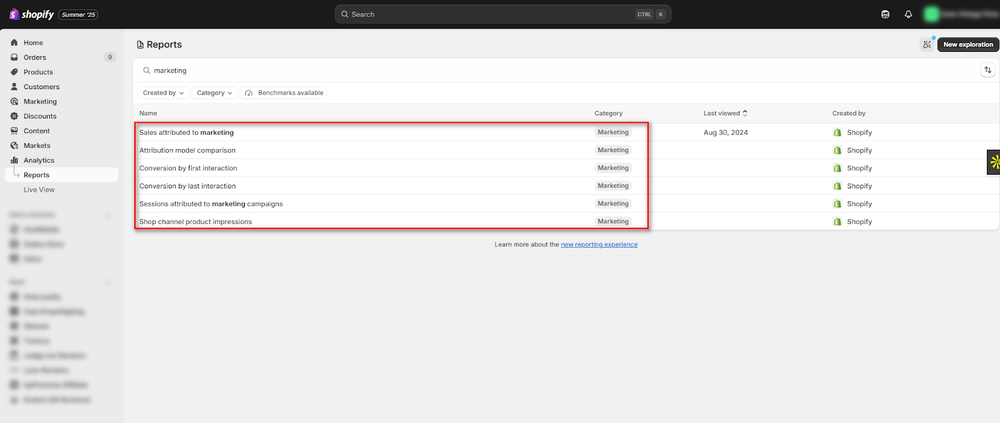Open Shop channel product impressions report
Screen dimensions: 1000x423
(196, 222)
